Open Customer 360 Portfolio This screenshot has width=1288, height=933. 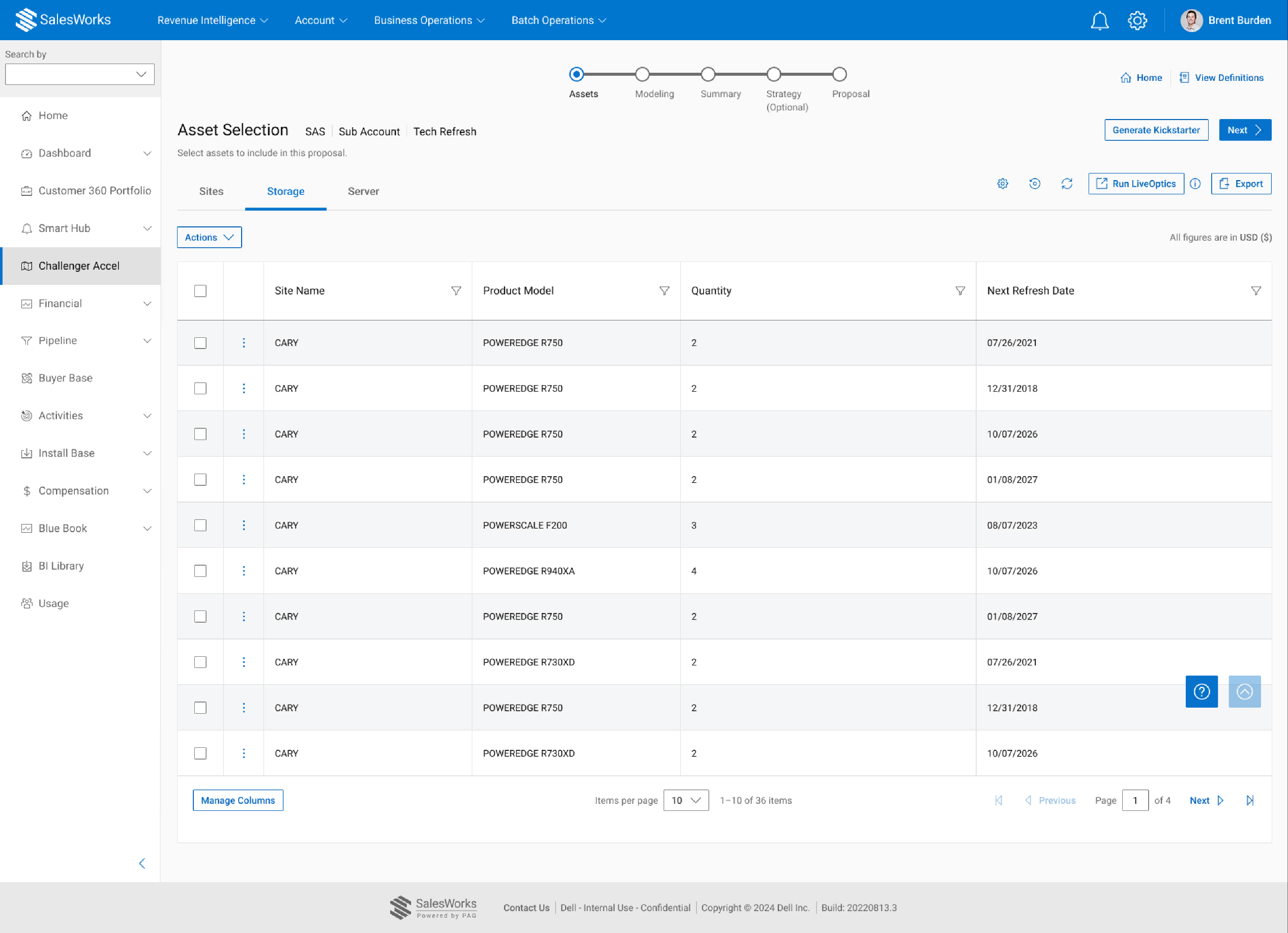point(80,191)
